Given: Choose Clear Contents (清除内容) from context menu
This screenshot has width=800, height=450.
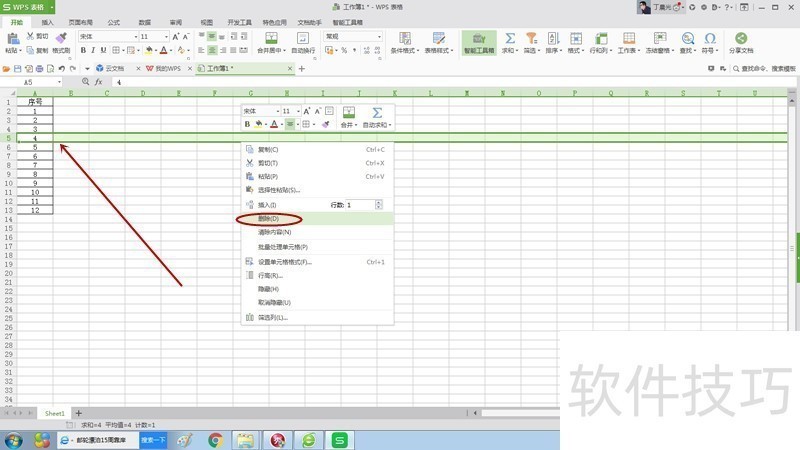Looking at the screenshot, I should click(x=317, y=232).
